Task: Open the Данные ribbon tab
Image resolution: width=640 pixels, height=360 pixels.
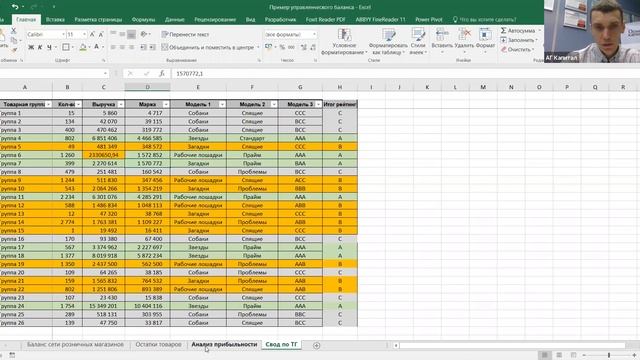Action: (175, 20)
